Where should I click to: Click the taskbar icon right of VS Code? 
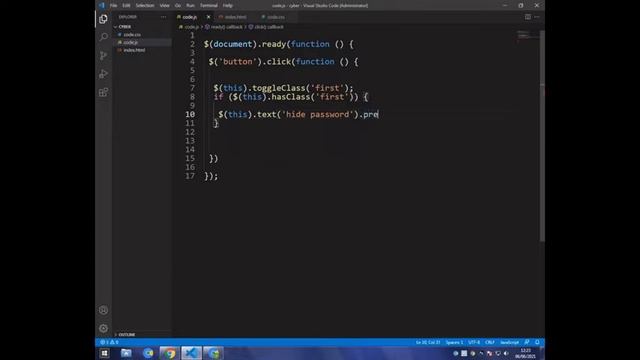[213, 353]
